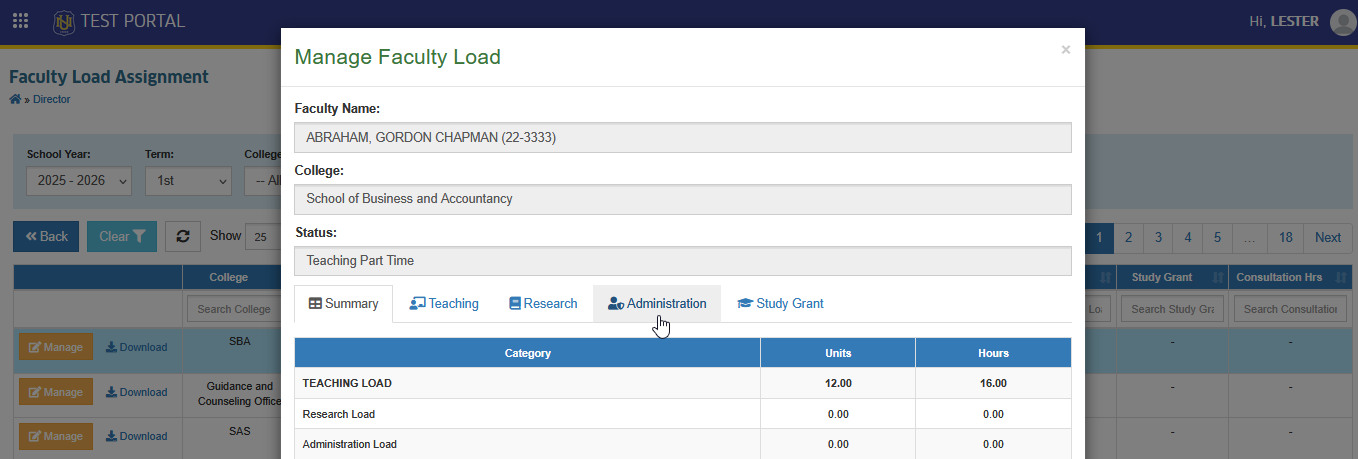Click Manage button for SAS row
The image size is (1358, 459).
(x=56, y=436)
